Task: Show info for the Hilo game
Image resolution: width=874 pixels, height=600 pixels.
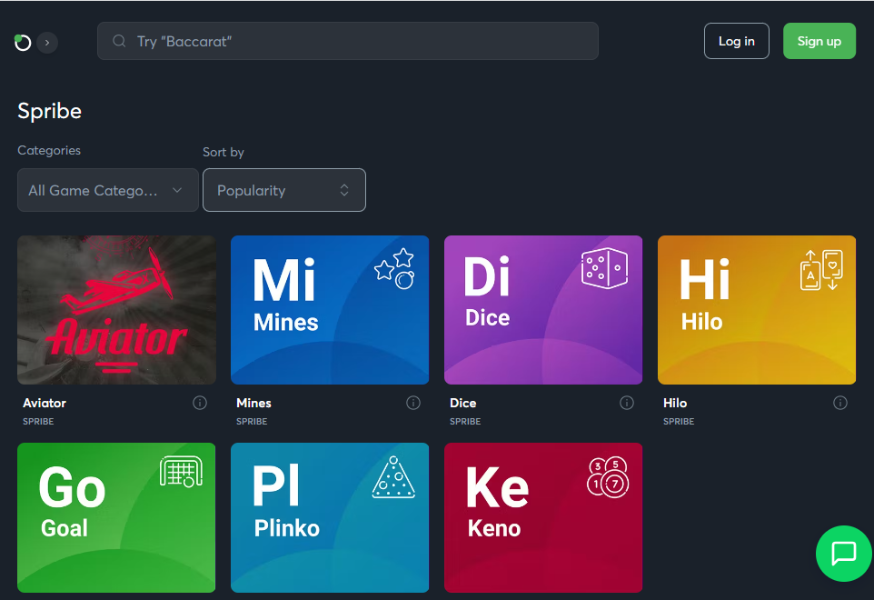Action: tap(840, 403)
